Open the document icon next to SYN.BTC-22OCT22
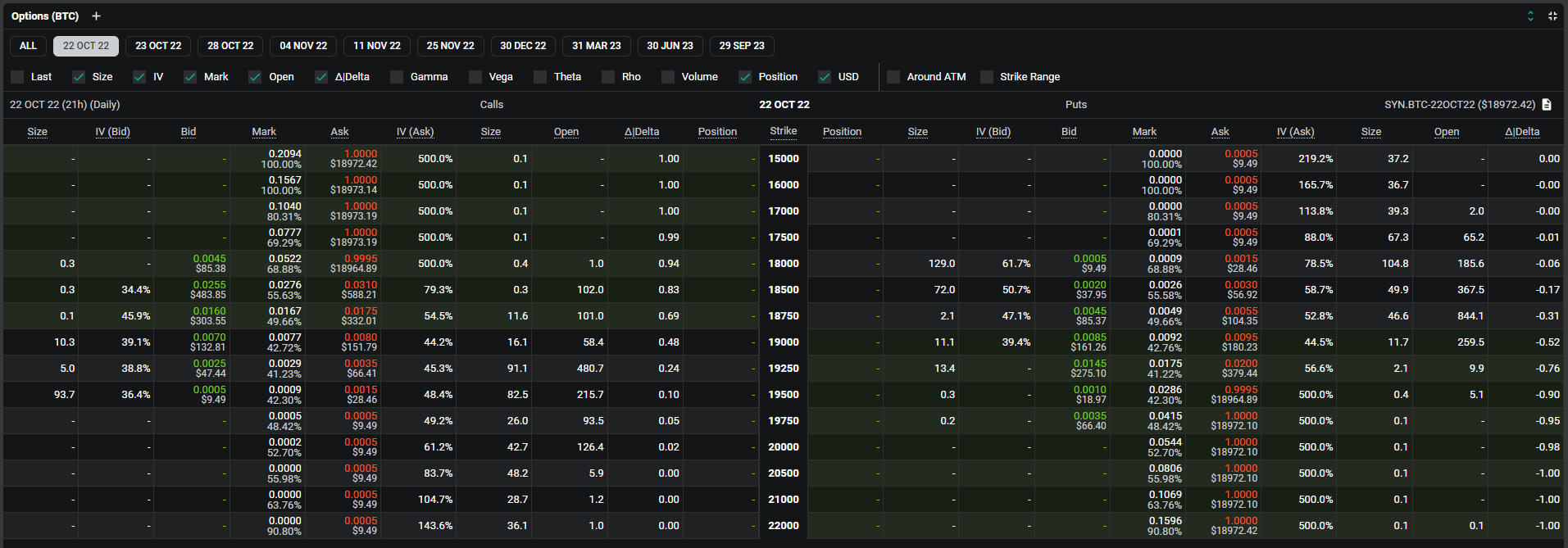The width and height of the screenshot is (1568, 548). tap(1547, 105)
